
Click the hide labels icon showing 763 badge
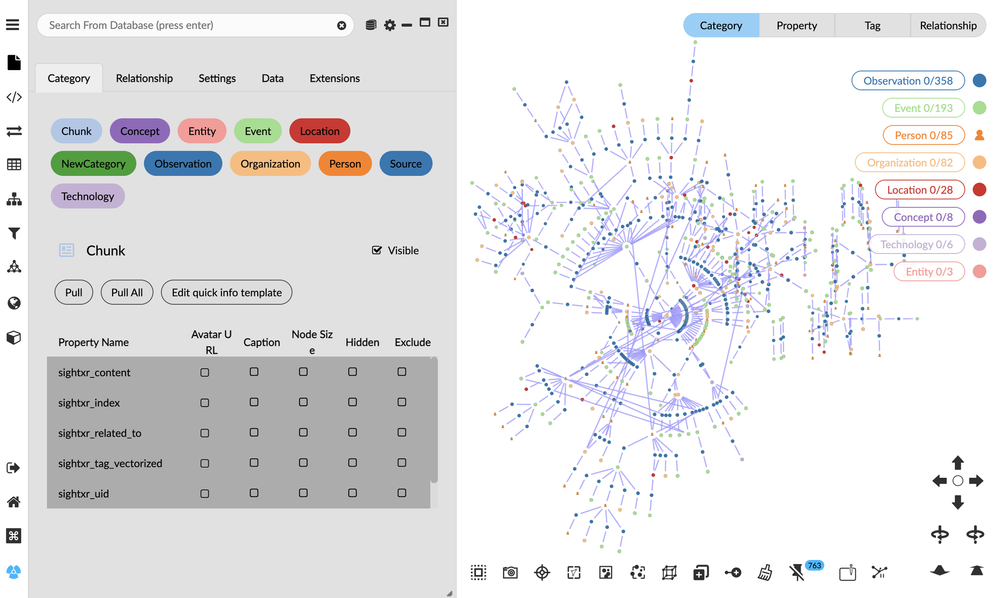pyautogui.click(x=797, y=572)
